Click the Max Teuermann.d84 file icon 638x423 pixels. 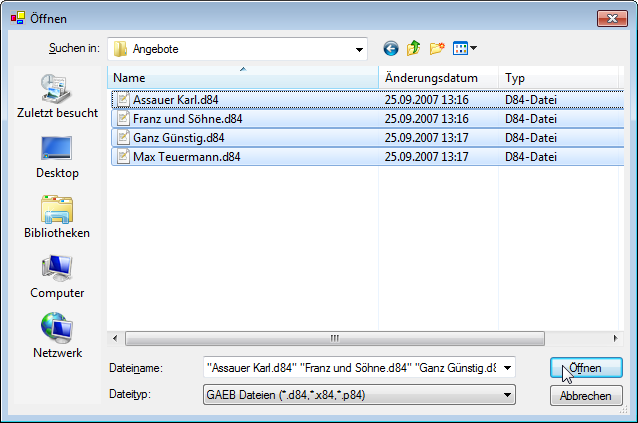[123, 157]
